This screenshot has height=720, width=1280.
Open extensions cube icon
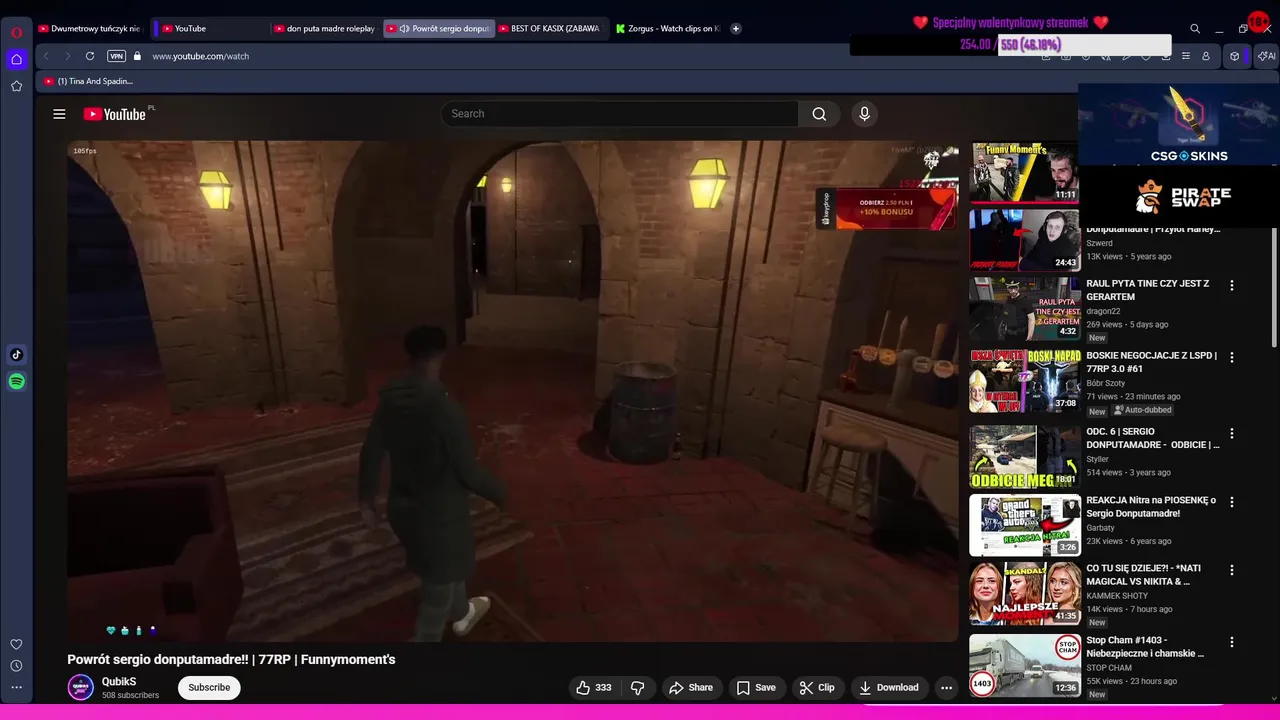pyautogui.click(x=1235, y=56)
